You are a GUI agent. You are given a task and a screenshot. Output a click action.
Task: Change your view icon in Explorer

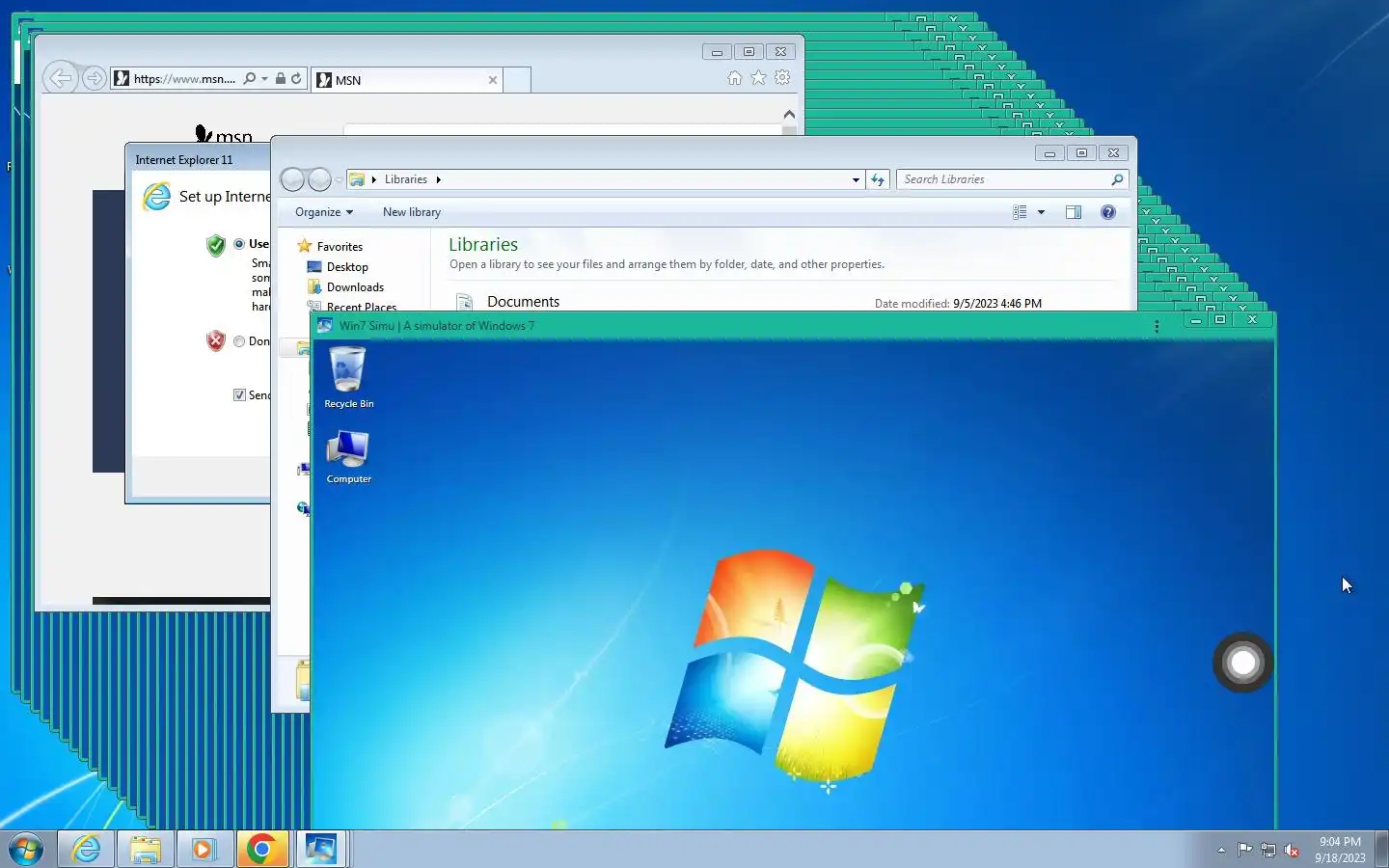1020,212
